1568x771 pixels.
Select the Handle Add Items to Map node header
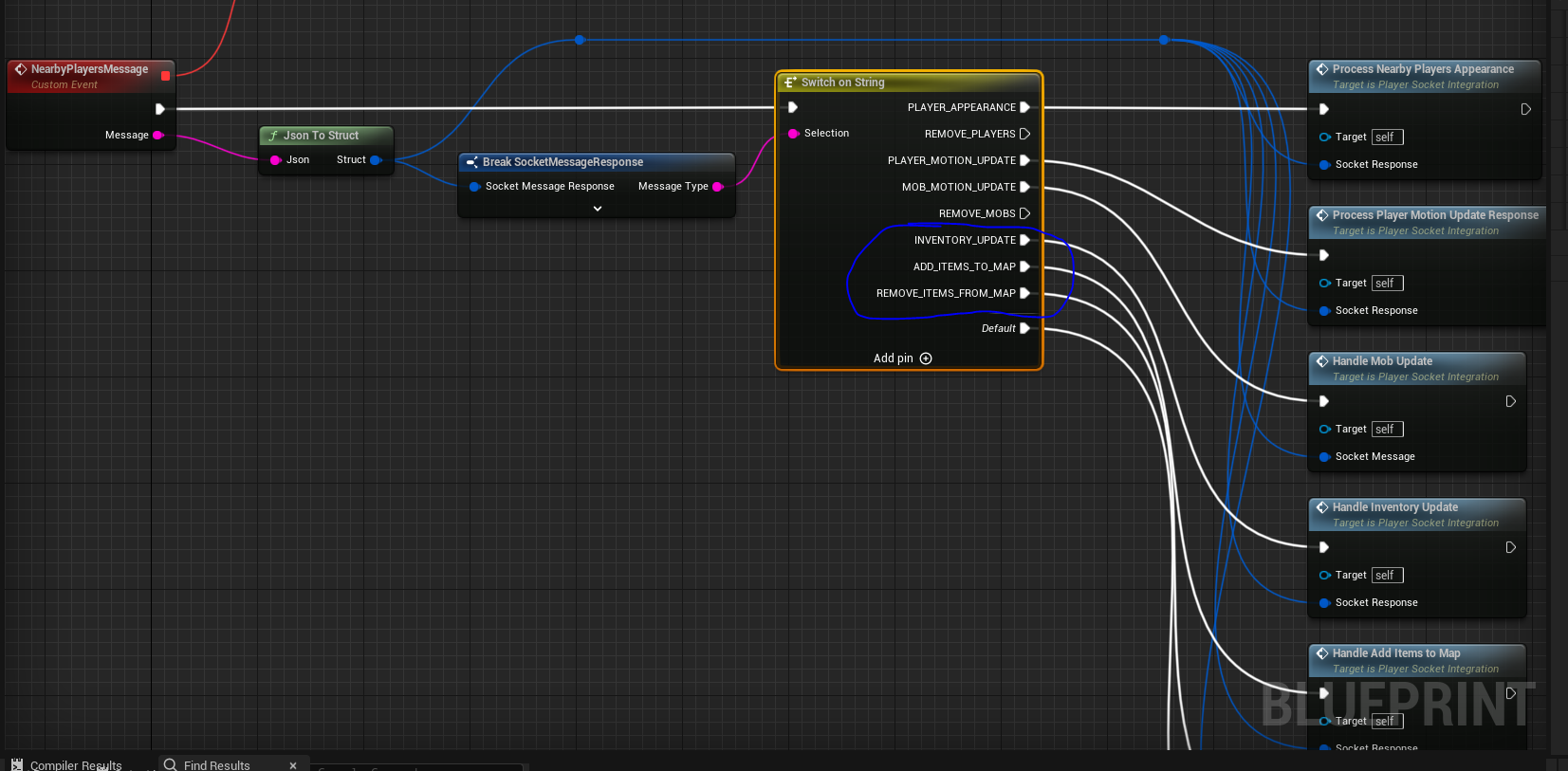[x=1417, y=660]
